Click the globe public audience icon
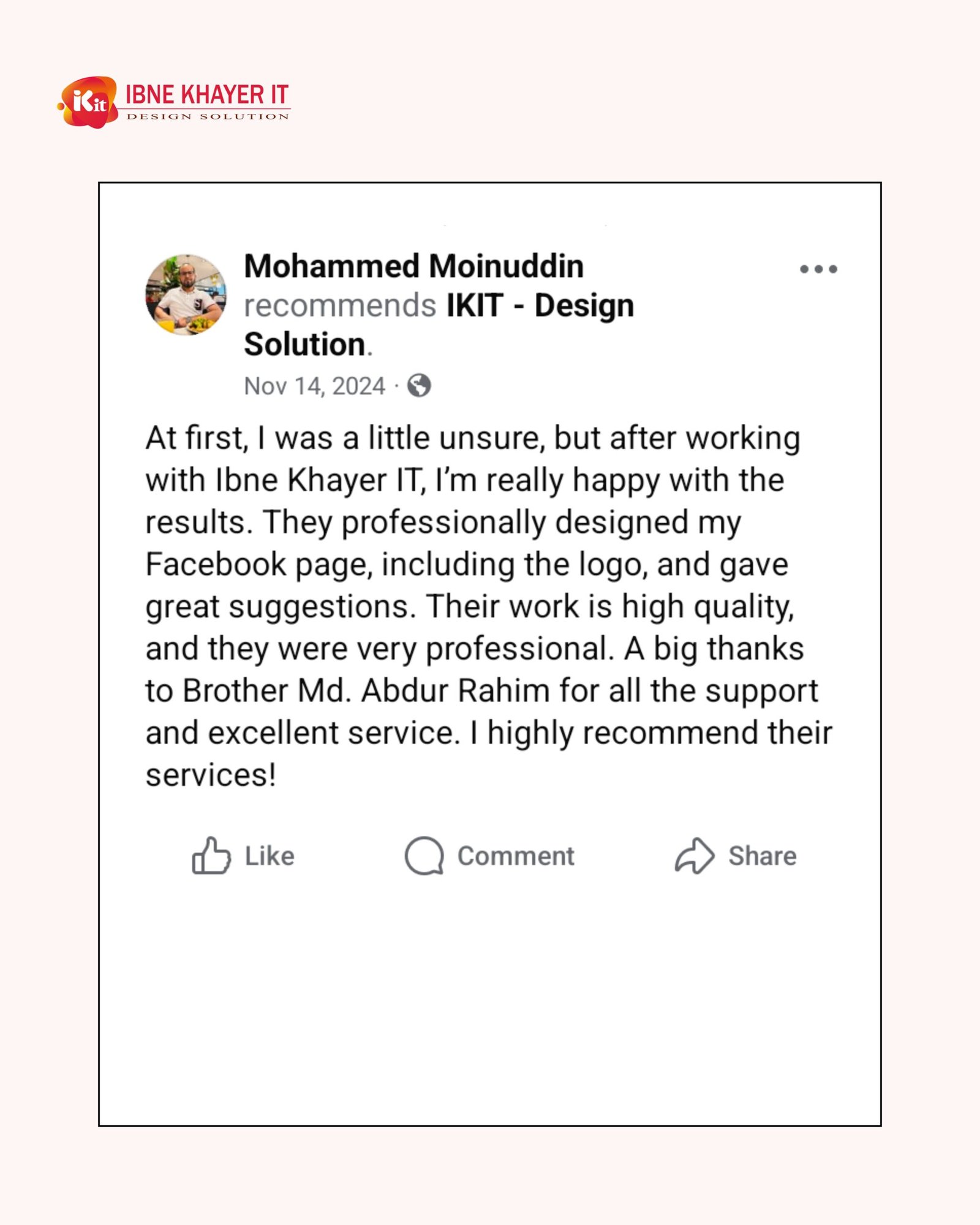 pyautogui.click(x=419, y=386)
